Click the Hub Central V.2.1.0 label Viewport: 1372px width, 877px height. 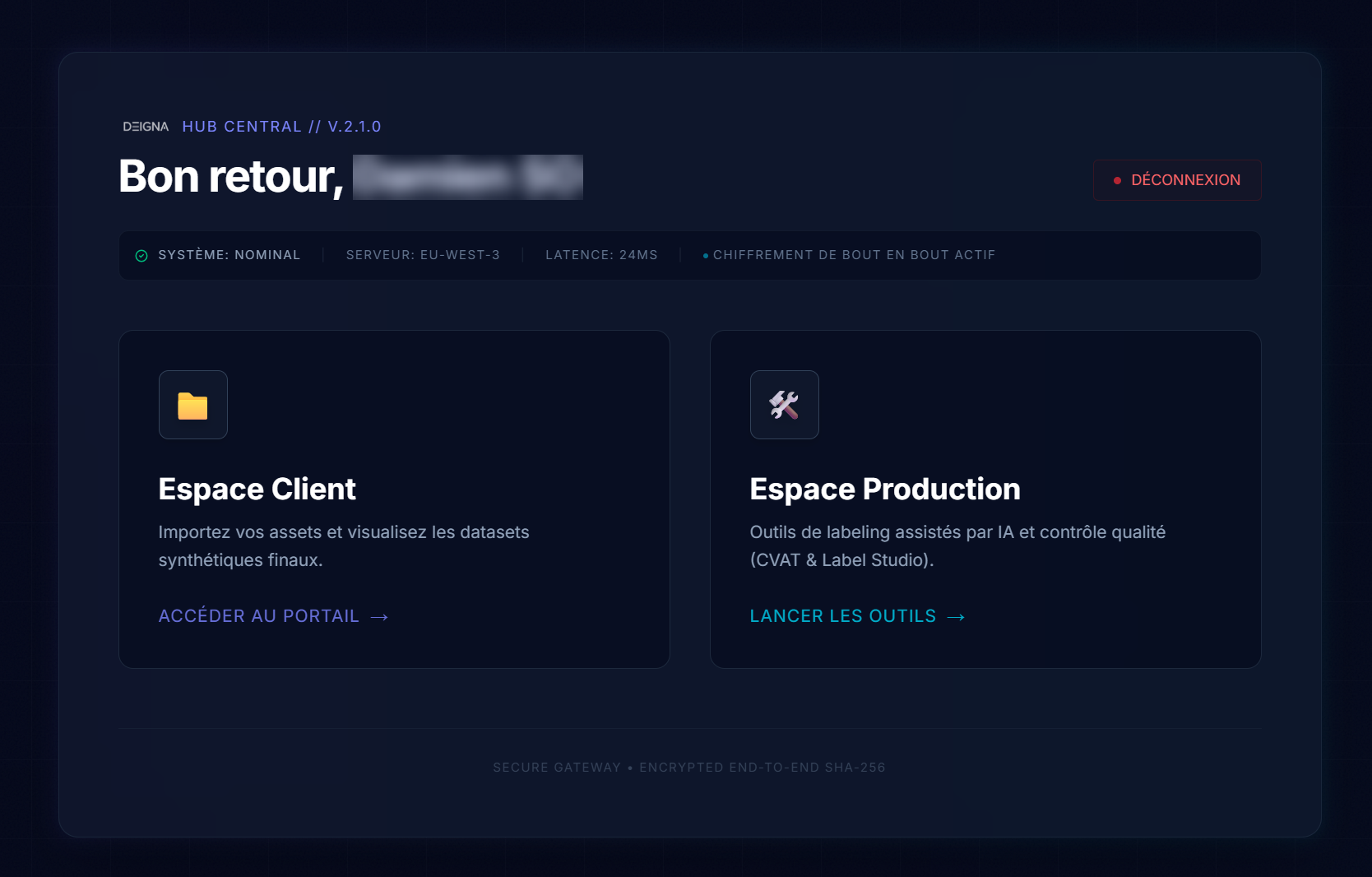pos(281,127)
